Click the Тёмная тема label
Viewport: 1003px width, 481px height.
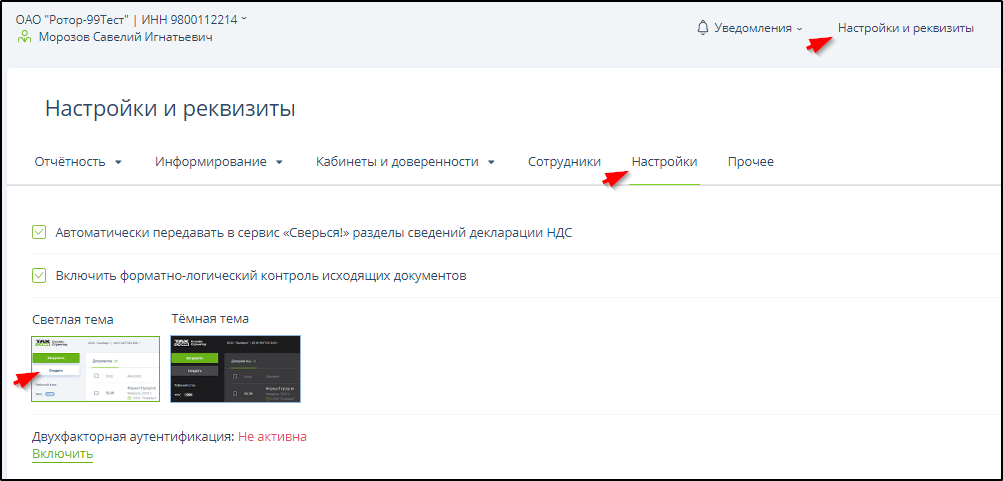(210, 319)
